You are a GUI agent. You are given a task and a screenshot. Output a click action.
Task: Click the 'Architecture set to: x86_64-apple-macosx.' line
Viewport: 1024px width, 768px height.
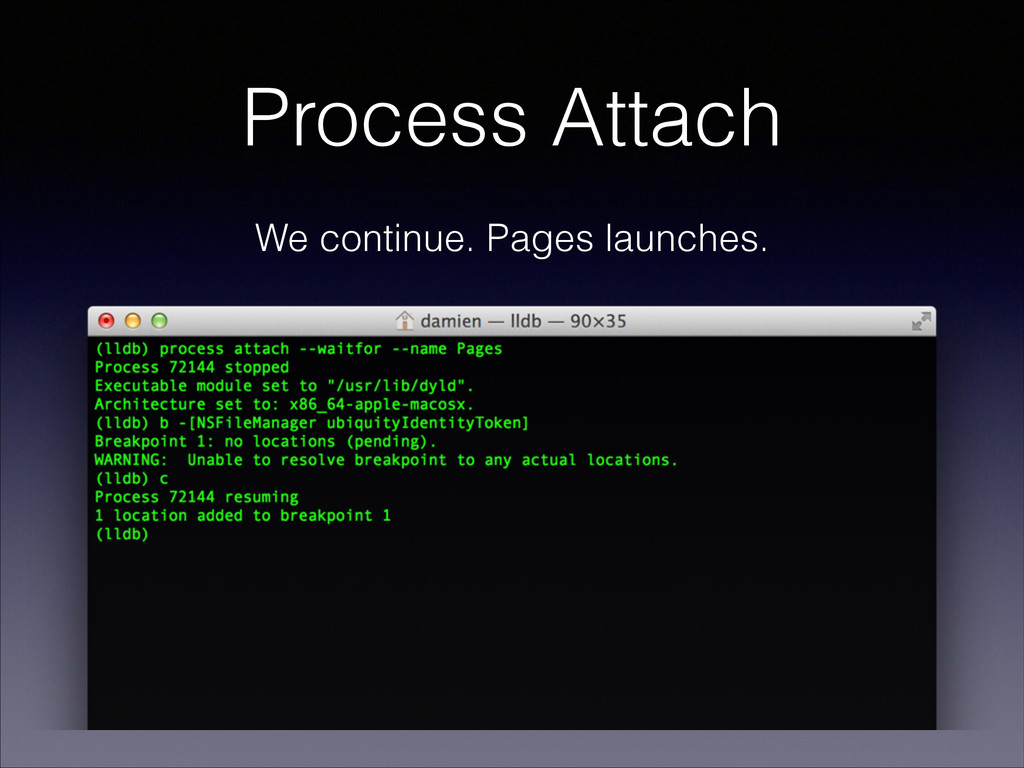(x=284, y=404)
